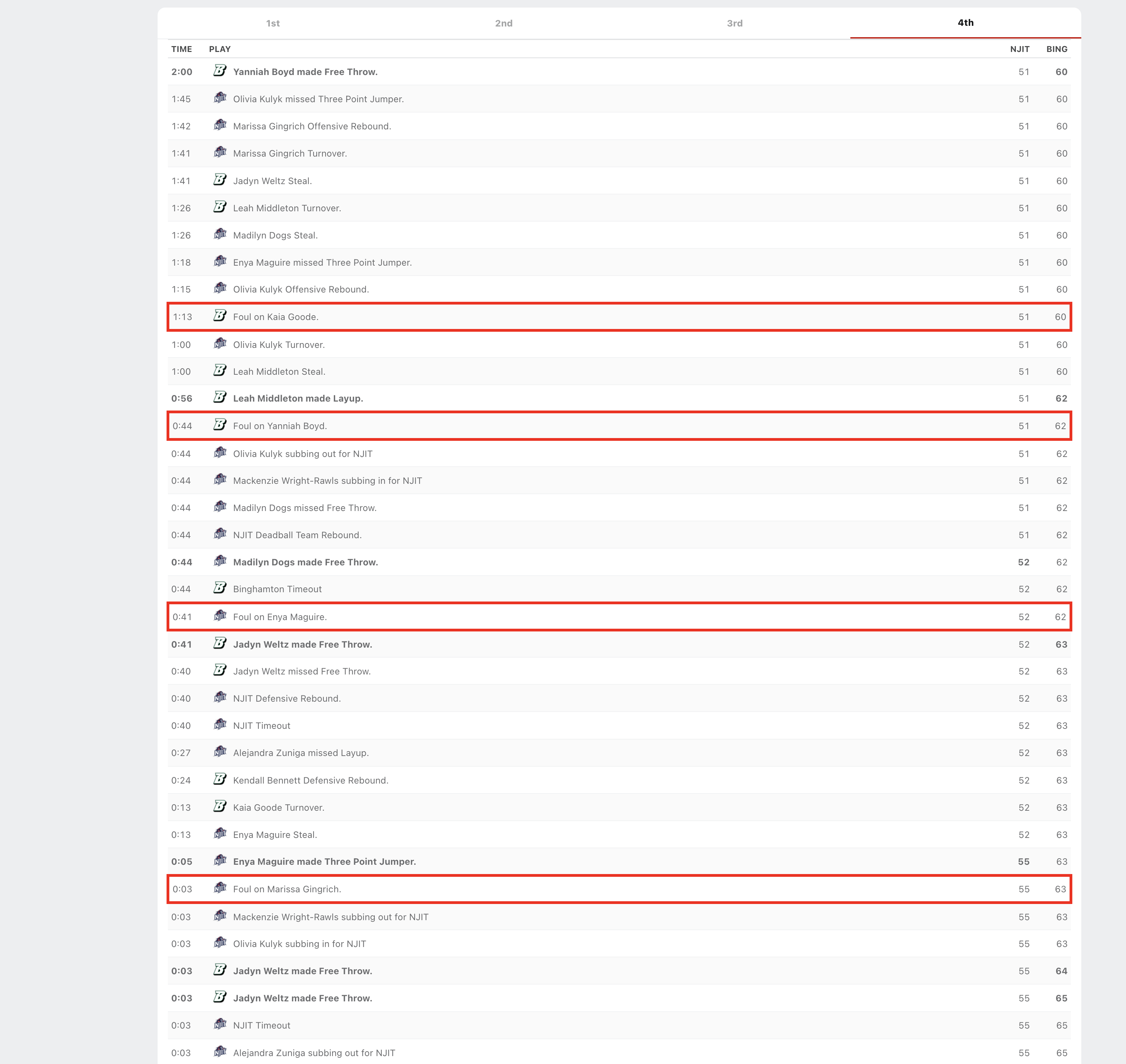This screenshot has height=1064, width=1126.
Task: Click NJIT logo next to Alejandra Zuniga missed Layup
Action: click(x=220, y=752)
